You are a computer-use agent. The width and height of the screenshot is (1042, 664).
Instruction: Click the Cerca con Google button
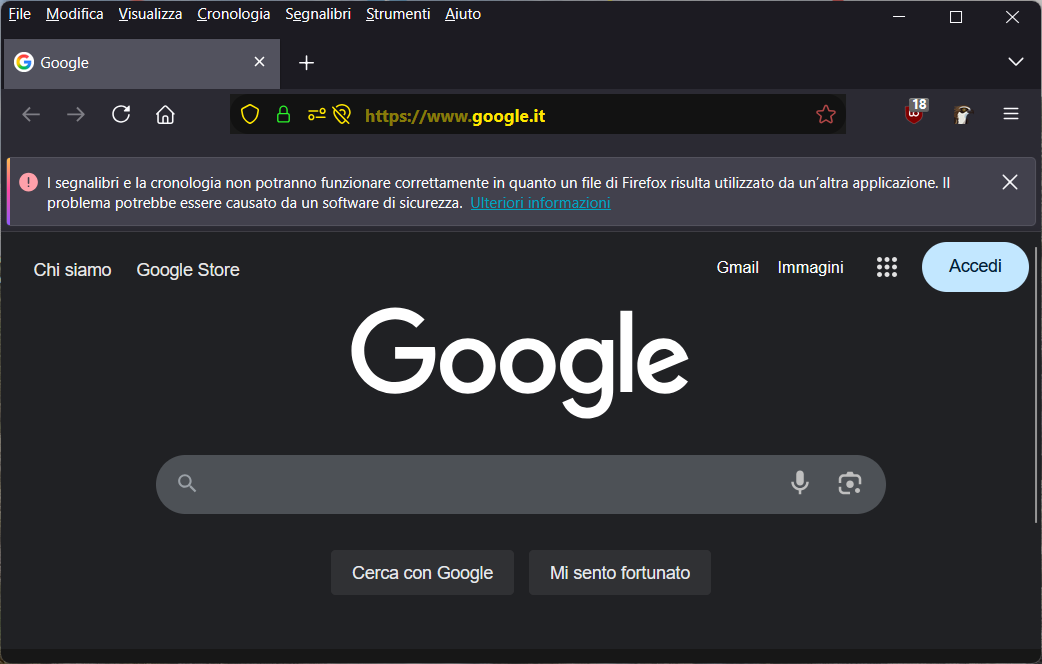click(x=423, y=572)
